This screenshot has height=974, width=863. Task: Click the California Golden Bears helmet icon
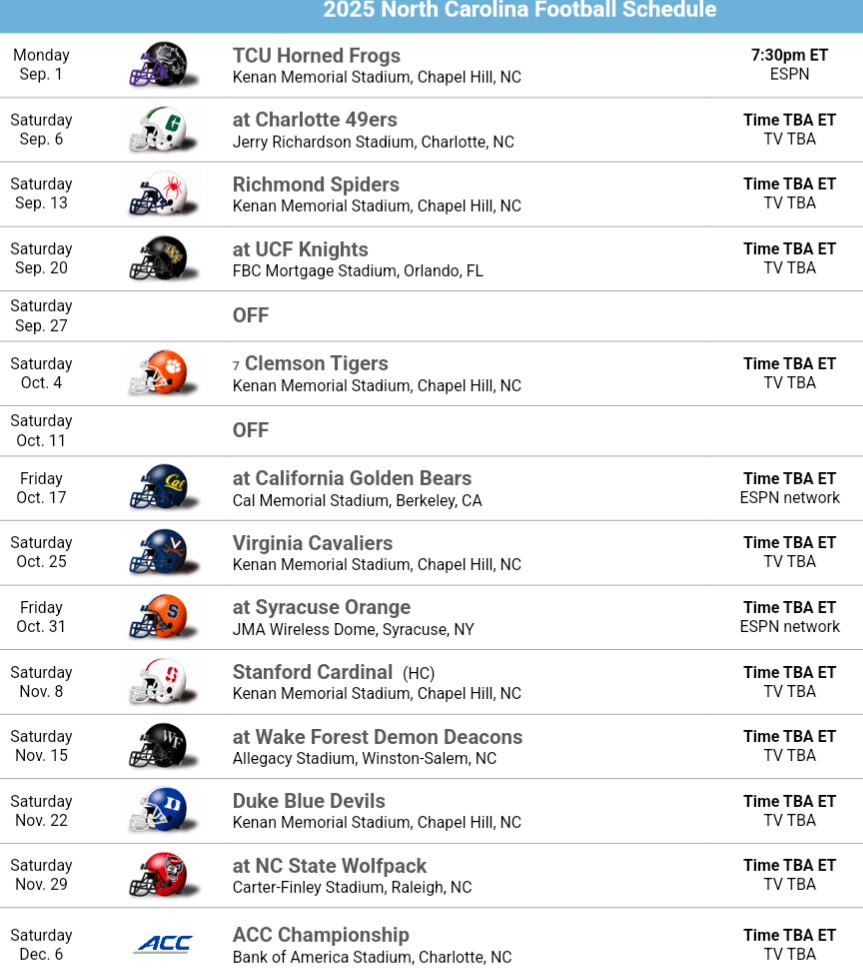point(158,488)
